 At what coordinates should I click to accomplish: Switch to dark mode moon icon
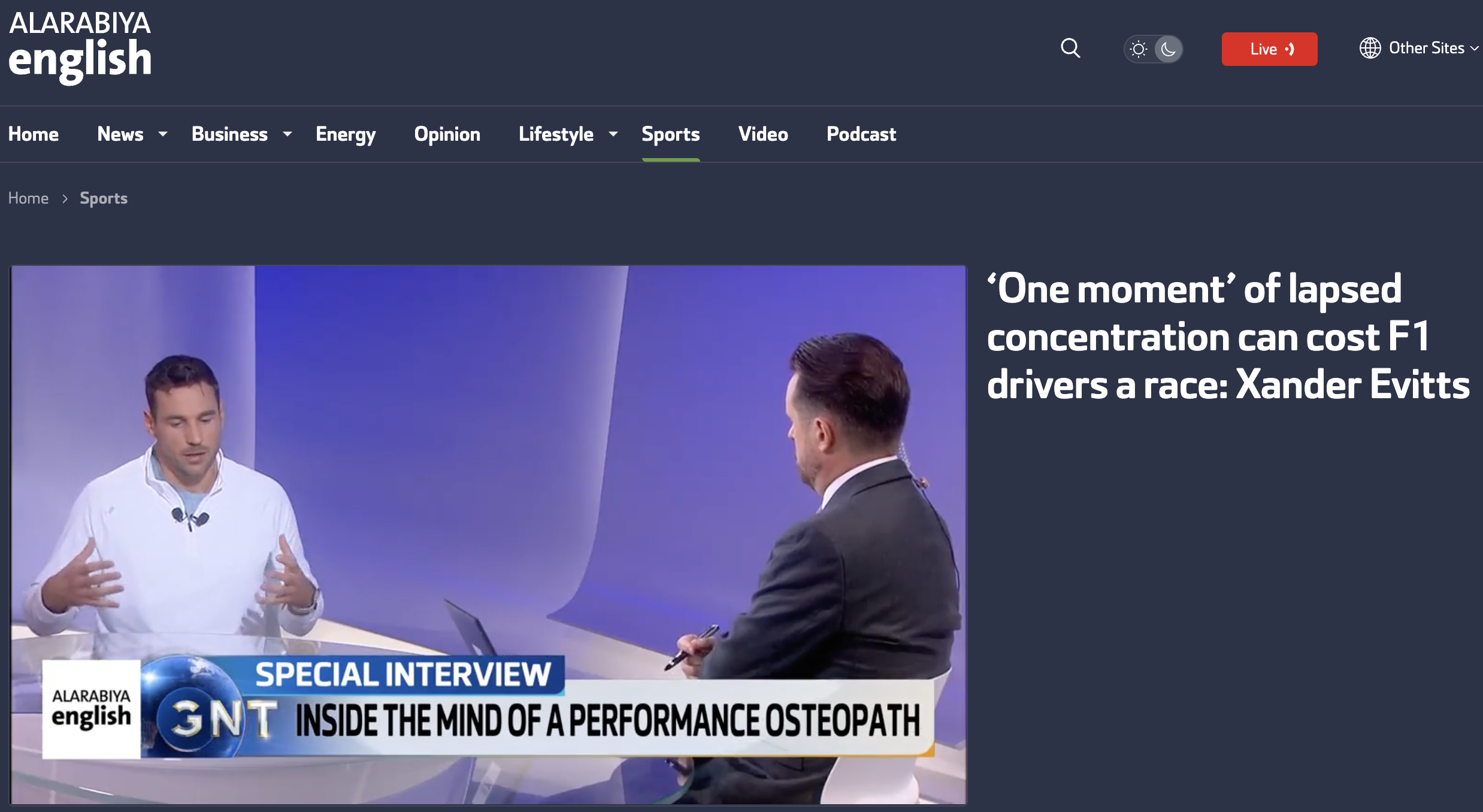point(1168,49)
